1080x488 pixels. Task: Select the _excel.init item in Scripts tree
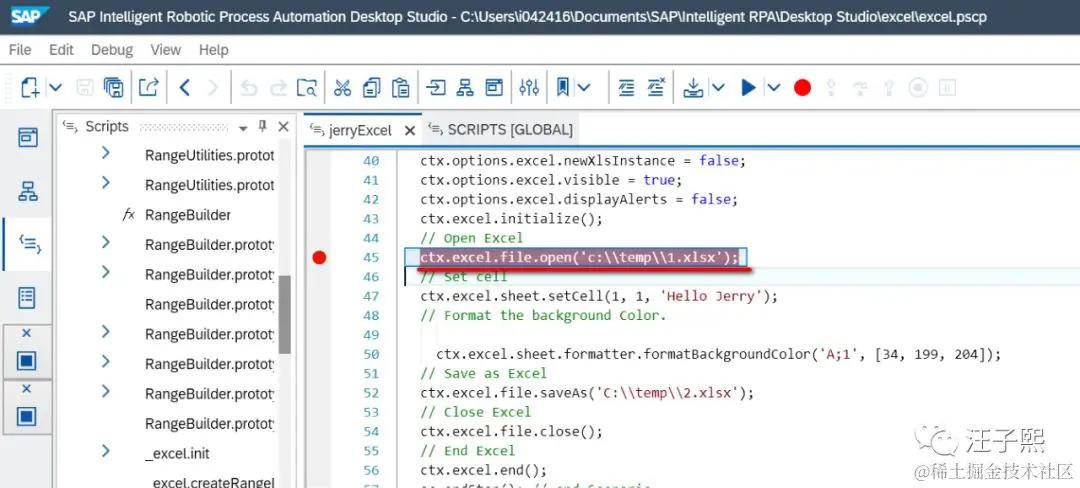tap(177, 454)
